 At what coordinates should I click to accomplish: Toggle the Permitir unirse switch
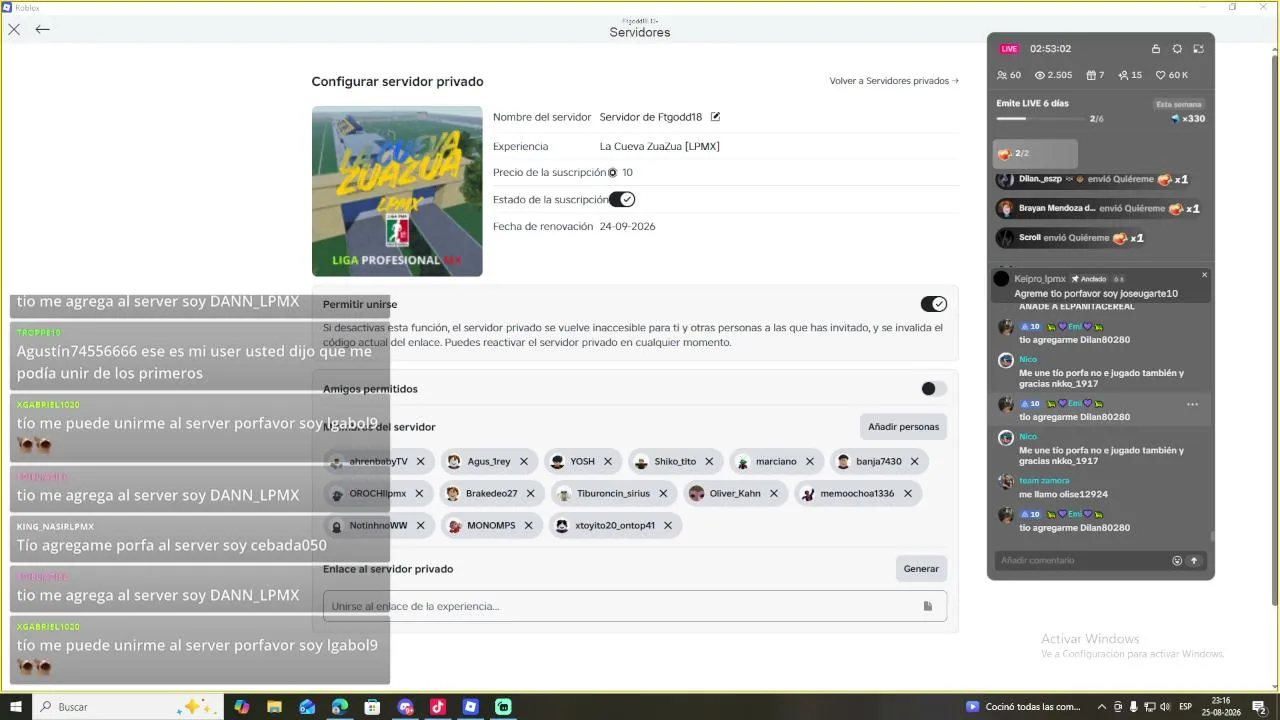(x=933, y=304)
